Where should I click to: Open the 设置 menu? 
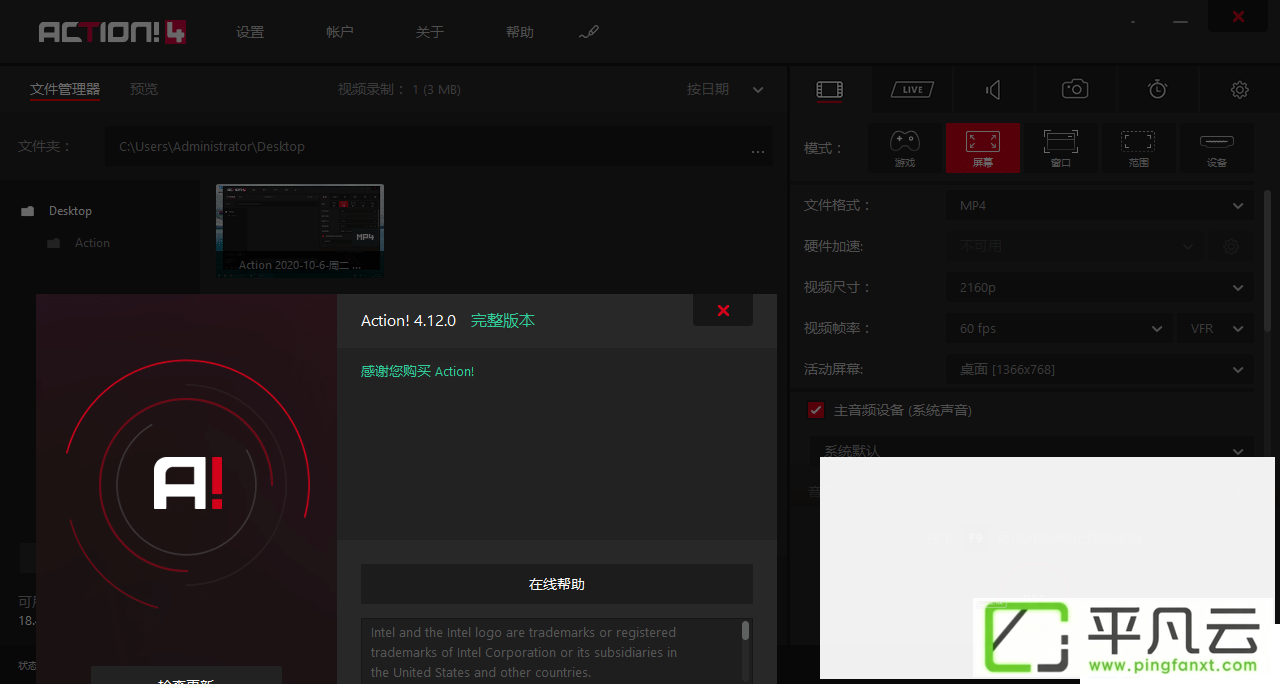[x=250, y=32]
